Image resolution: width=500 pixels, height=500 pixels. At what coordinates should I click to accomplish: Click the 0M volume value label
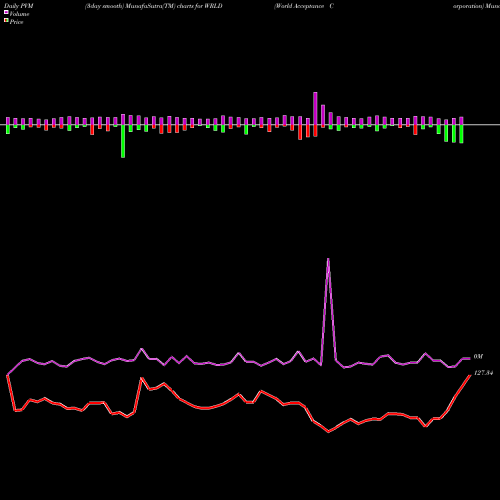pos(478,357)
